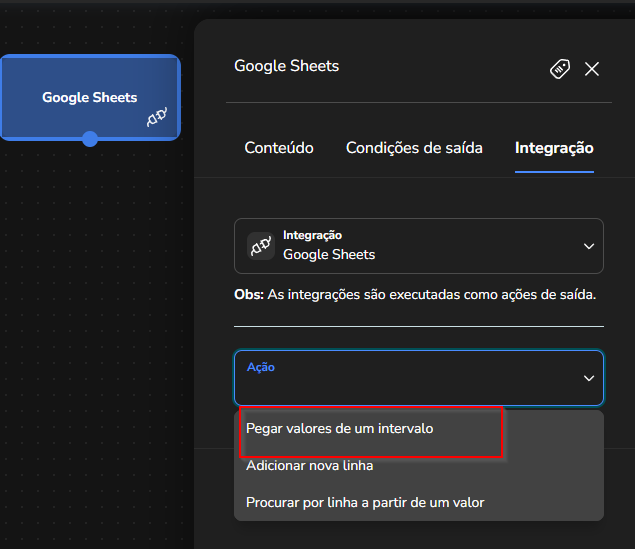635x549 pixels.
Task: Collapse the Ação dropdown using its chevron
Action: click(x=589, y=378)
